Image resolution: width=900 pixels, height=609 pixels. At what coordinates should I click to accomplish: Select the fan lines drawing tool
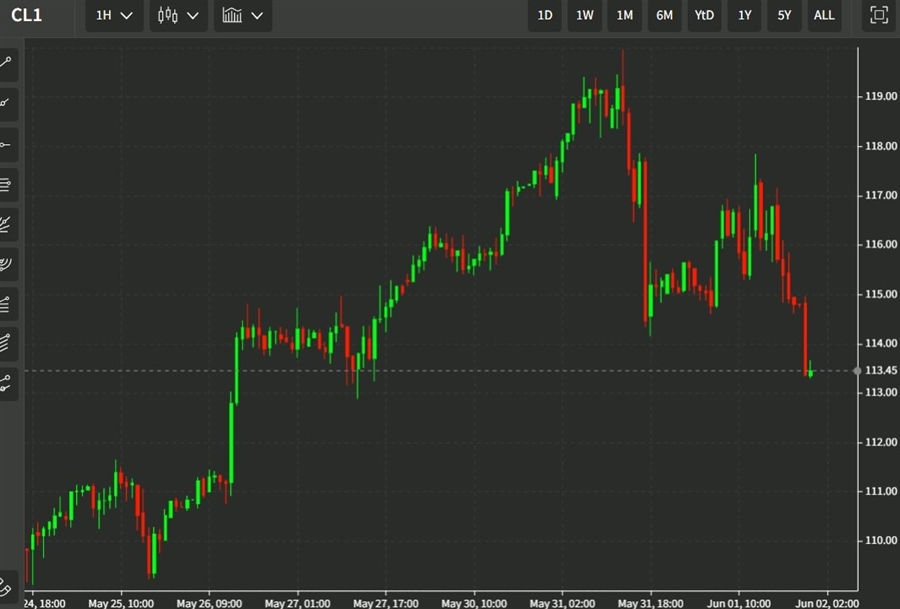pos(7,224)
